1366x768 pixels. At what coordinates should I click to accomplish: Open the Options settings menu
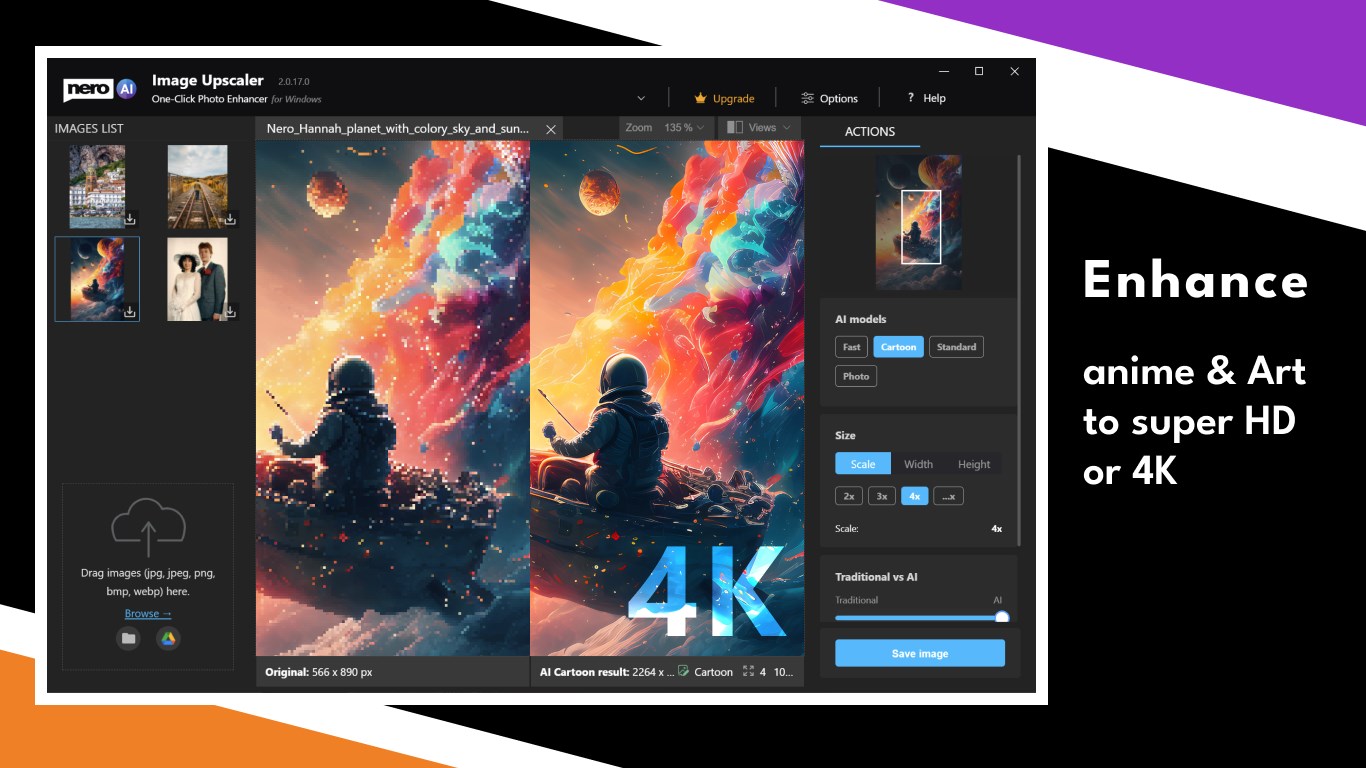(829, 98)
